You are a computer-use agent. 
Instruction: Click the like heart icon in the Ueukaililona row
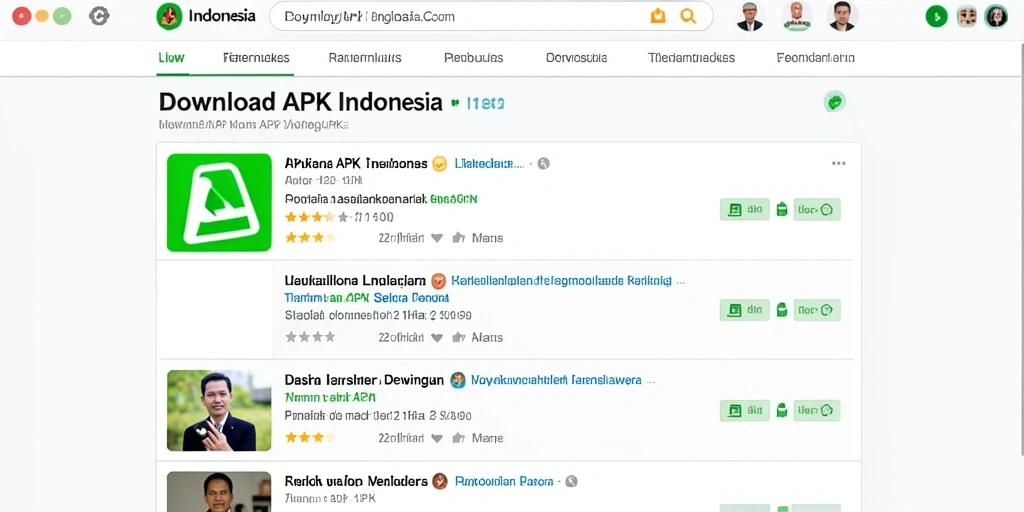(437, 338)
